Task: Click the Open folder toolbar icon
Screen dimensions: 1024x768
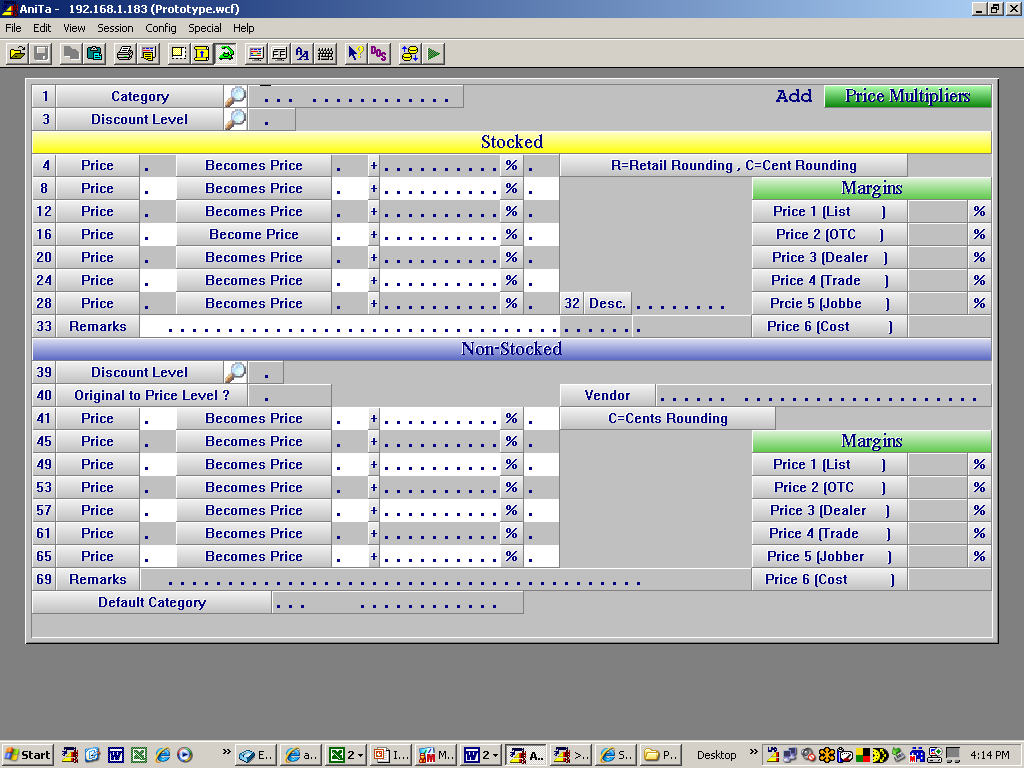Action: coord(18,54)
